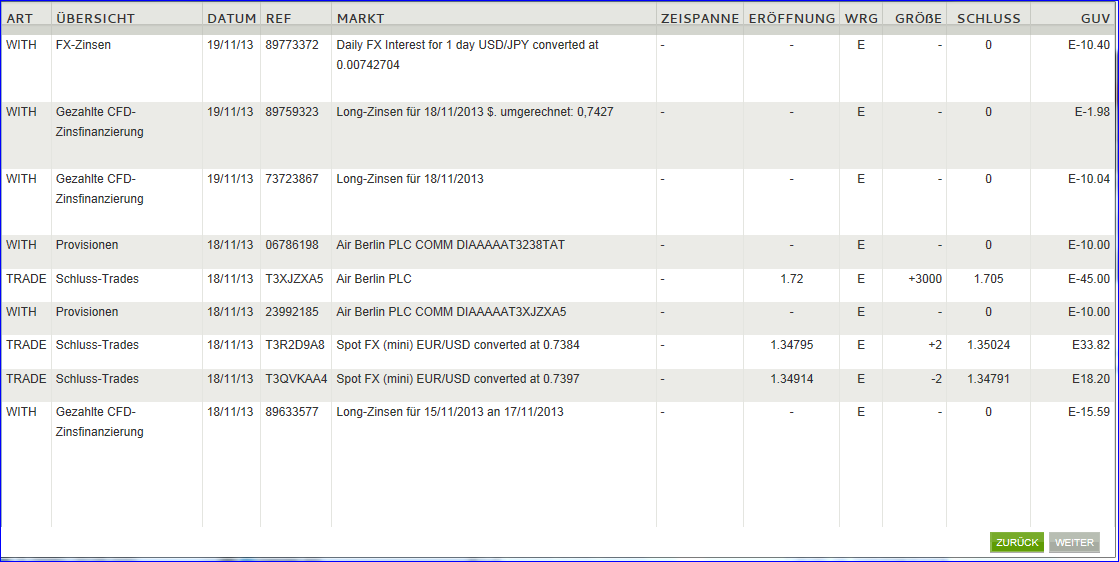Screen dimensions: 1119x562
Task: Click reference number 23992185
Action: coord(292,312)
